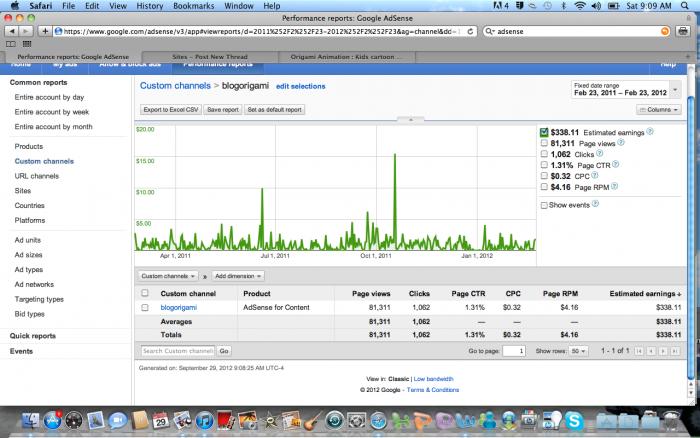This screenshot has height=438, width=700.
Task: Open the blogorigami channel link
Action: (179, 308)
